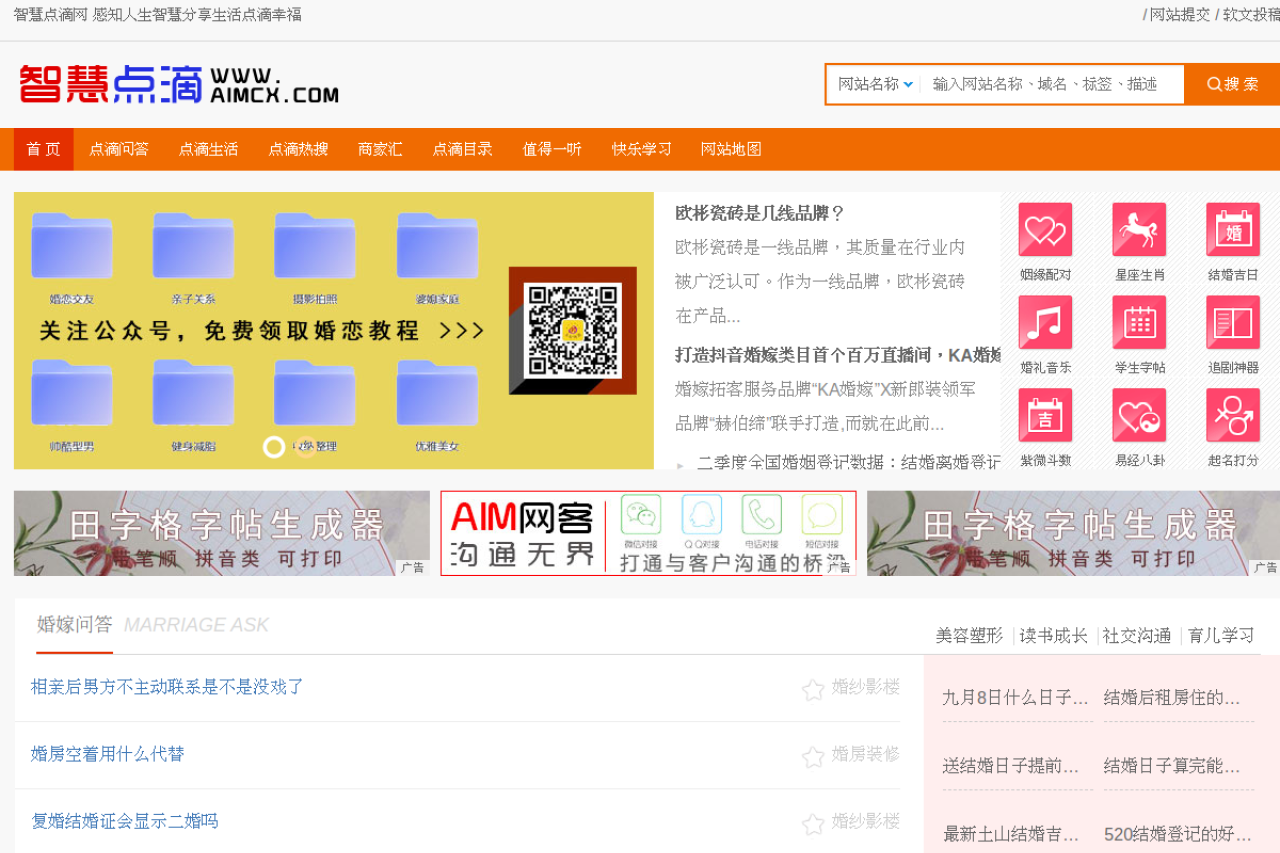Click the orange 搜索 search button
This screenshot has width=1280, height=853.
point(1232,84)
